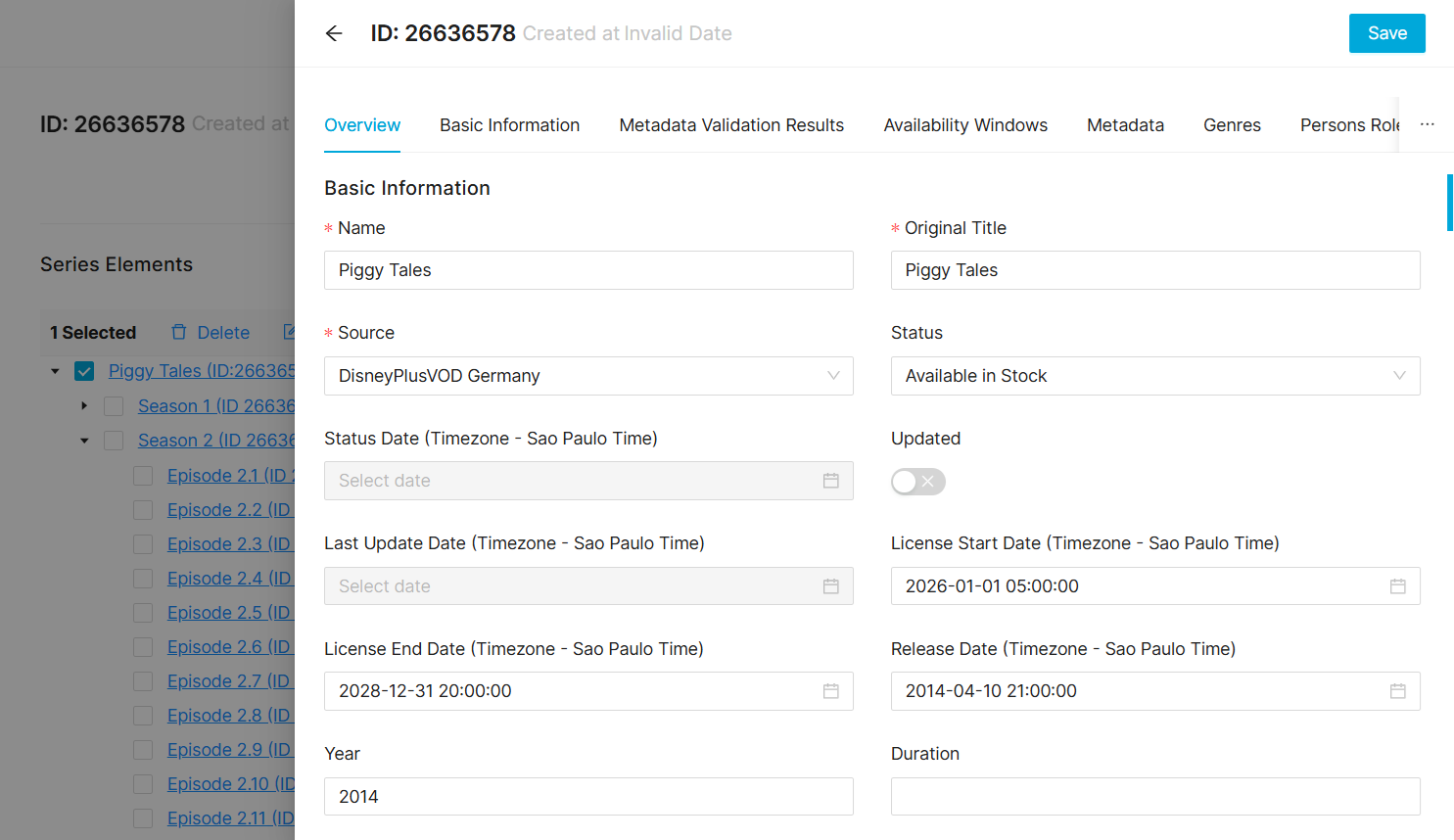Toggle the Updated switch

(x=917, y=482)
